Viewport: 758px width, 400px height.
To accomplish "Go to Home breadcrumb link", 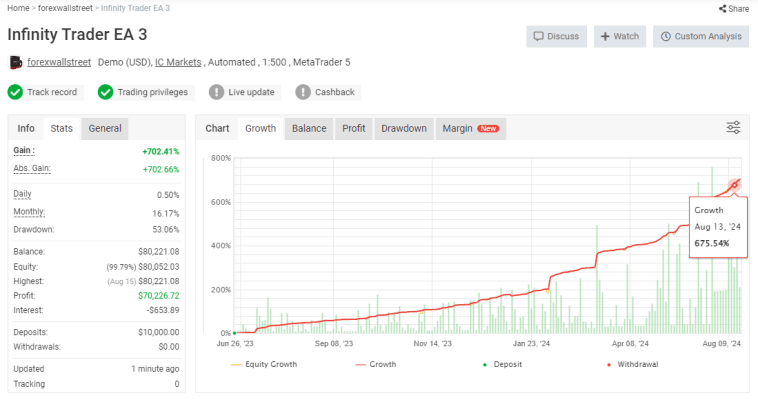I will (x=17, y=8).
